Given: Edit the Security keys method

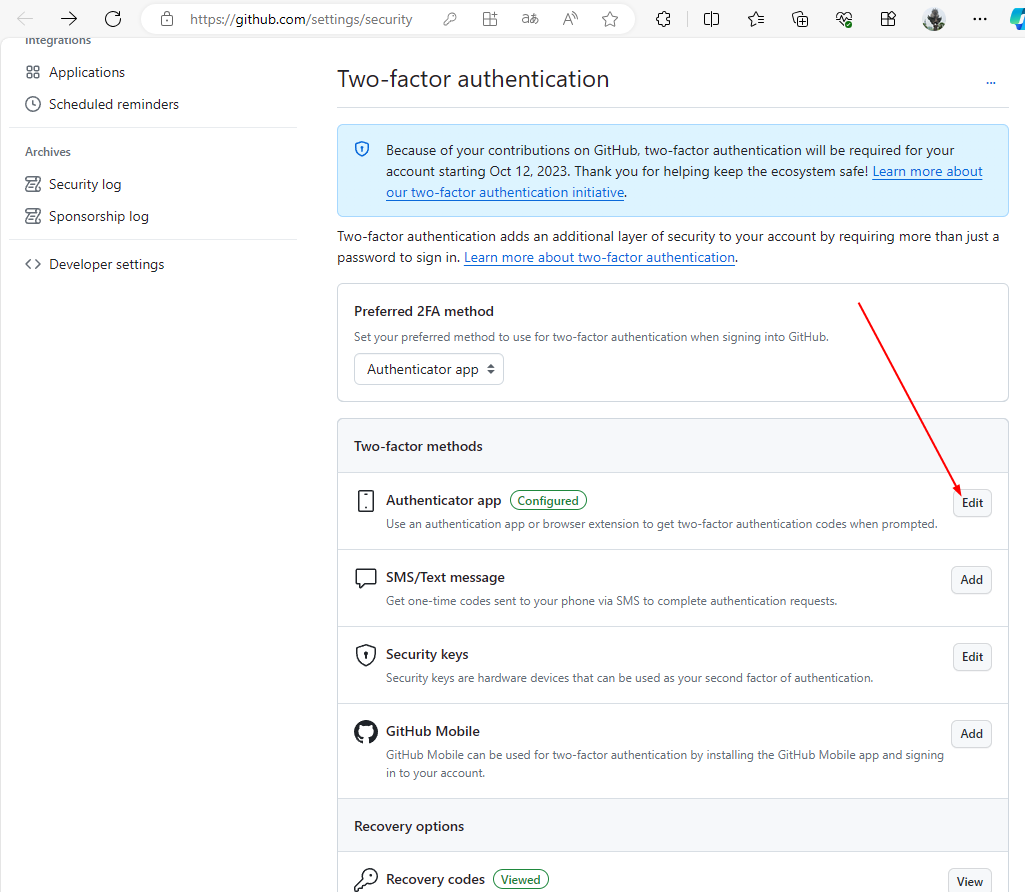Looking at the screenshot, I should (972, 657).
